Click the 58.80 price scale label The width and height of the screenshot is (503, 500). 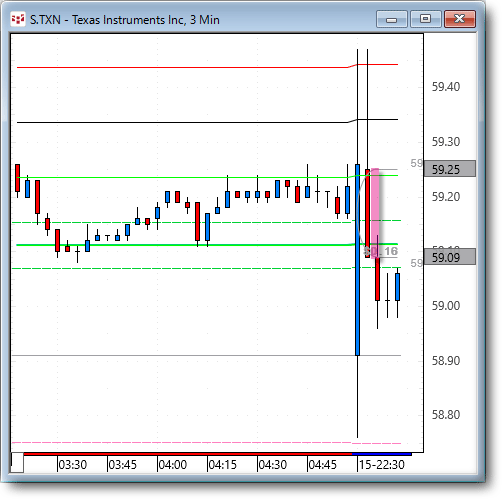click(446, 415)
